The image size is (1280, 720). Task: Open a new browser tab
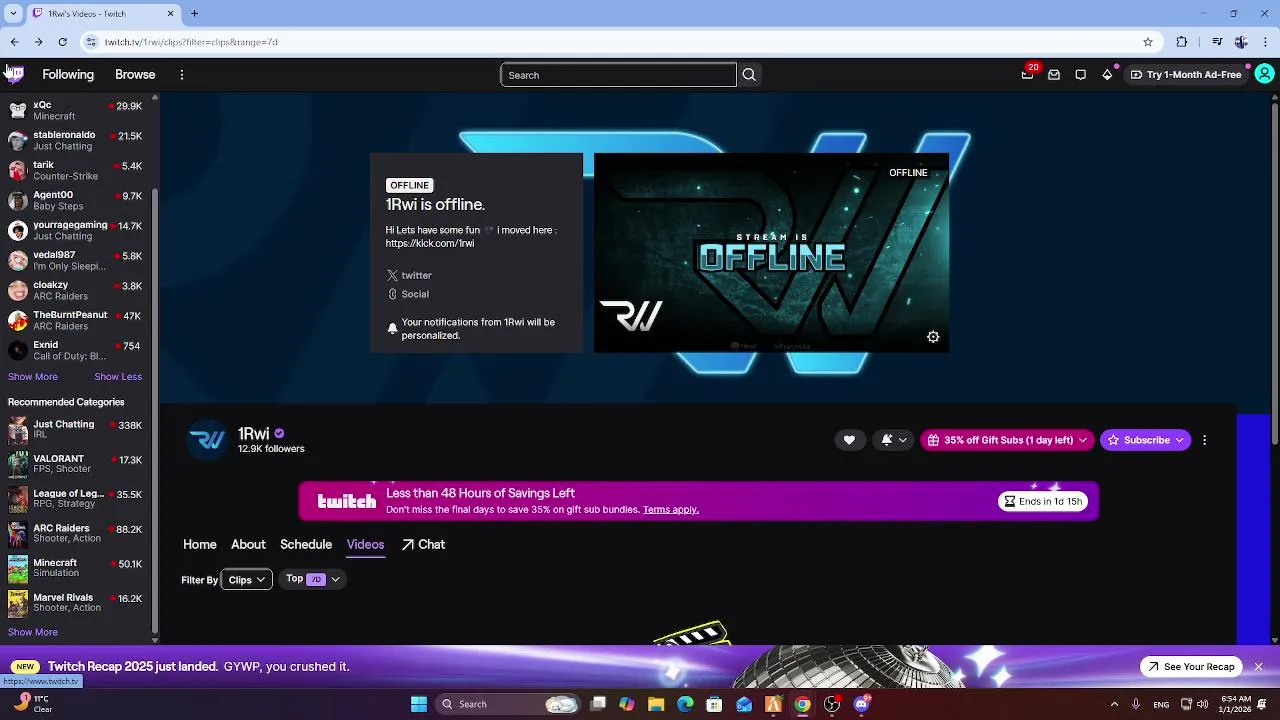pos(194,14)
